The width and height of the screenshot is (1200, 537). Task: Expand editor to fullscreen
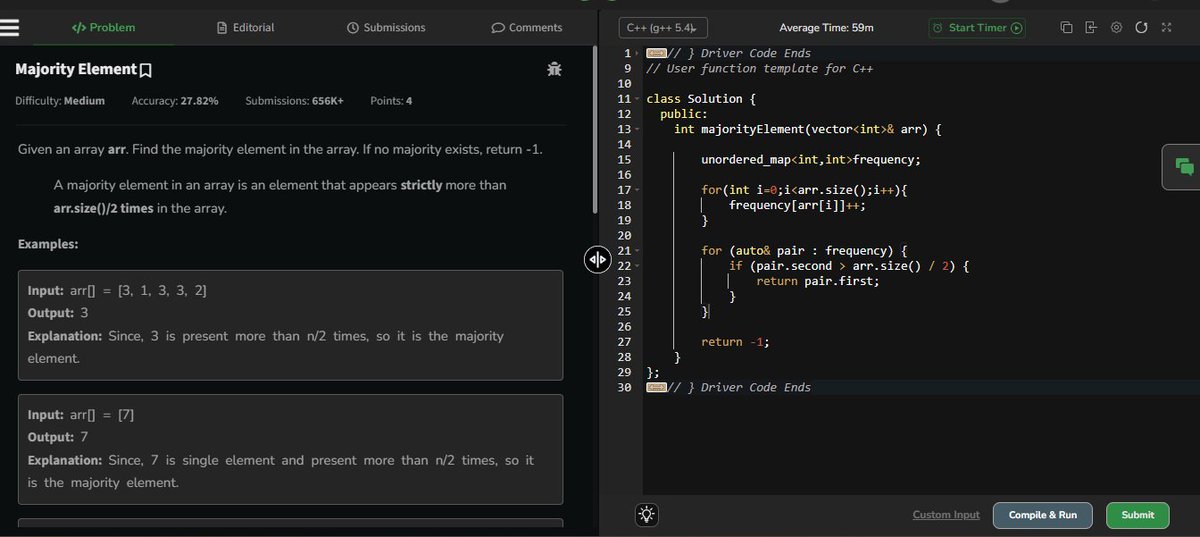(x=1166, y=27)
